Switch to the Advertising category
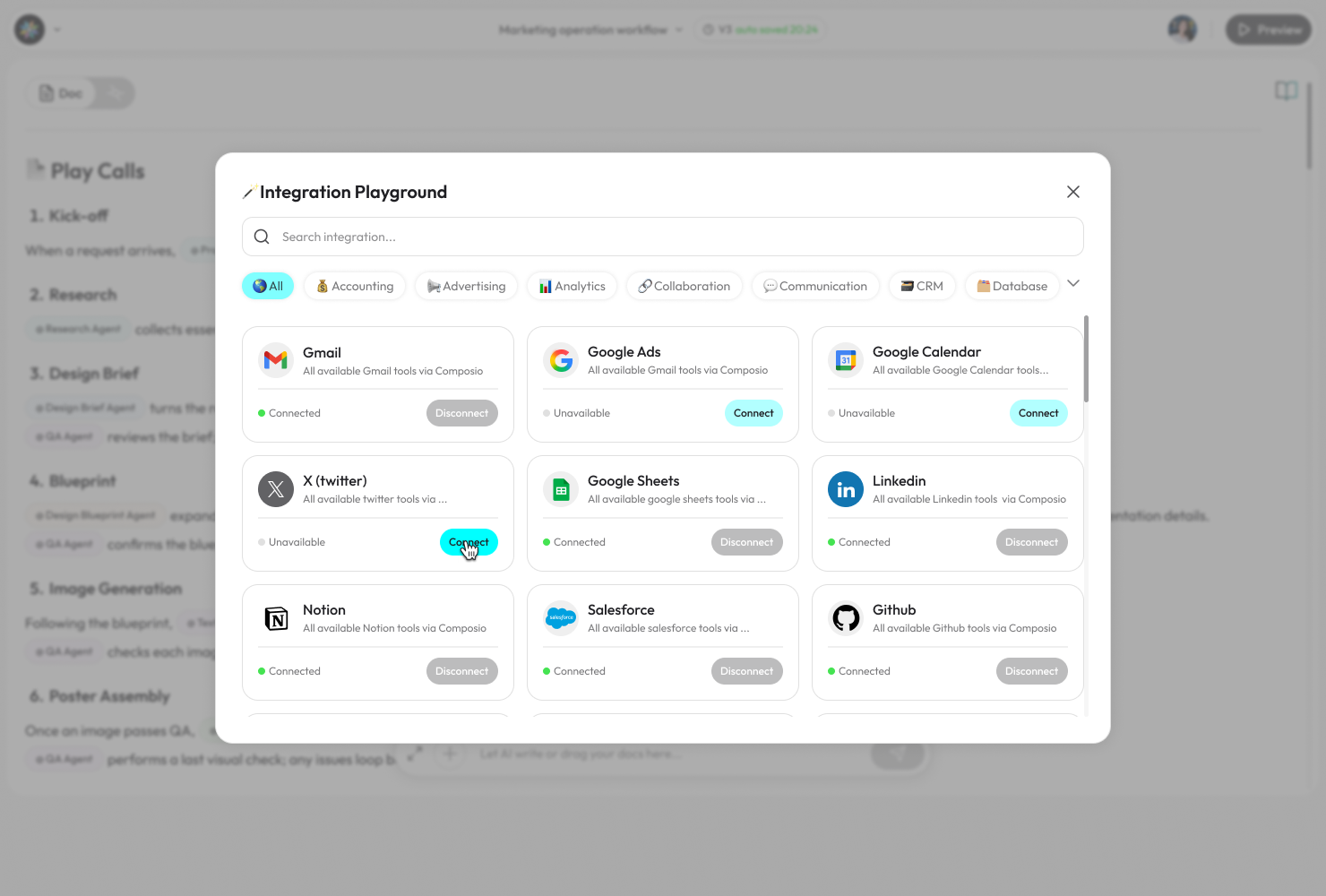 466,286
